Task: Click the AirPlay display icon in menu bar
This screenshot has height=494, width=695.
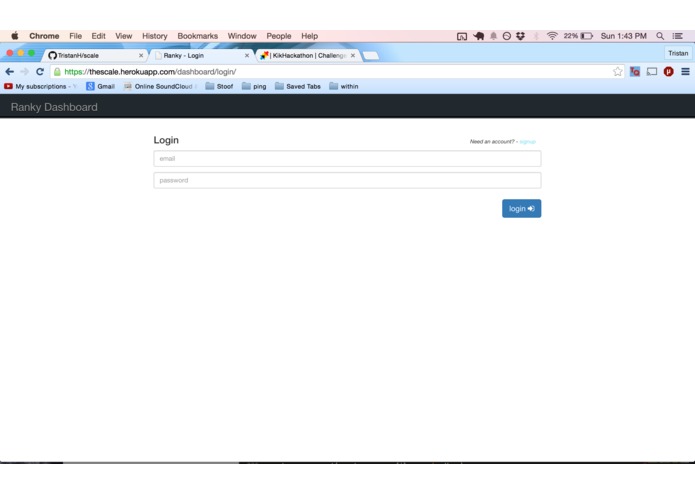Action: 462,36
